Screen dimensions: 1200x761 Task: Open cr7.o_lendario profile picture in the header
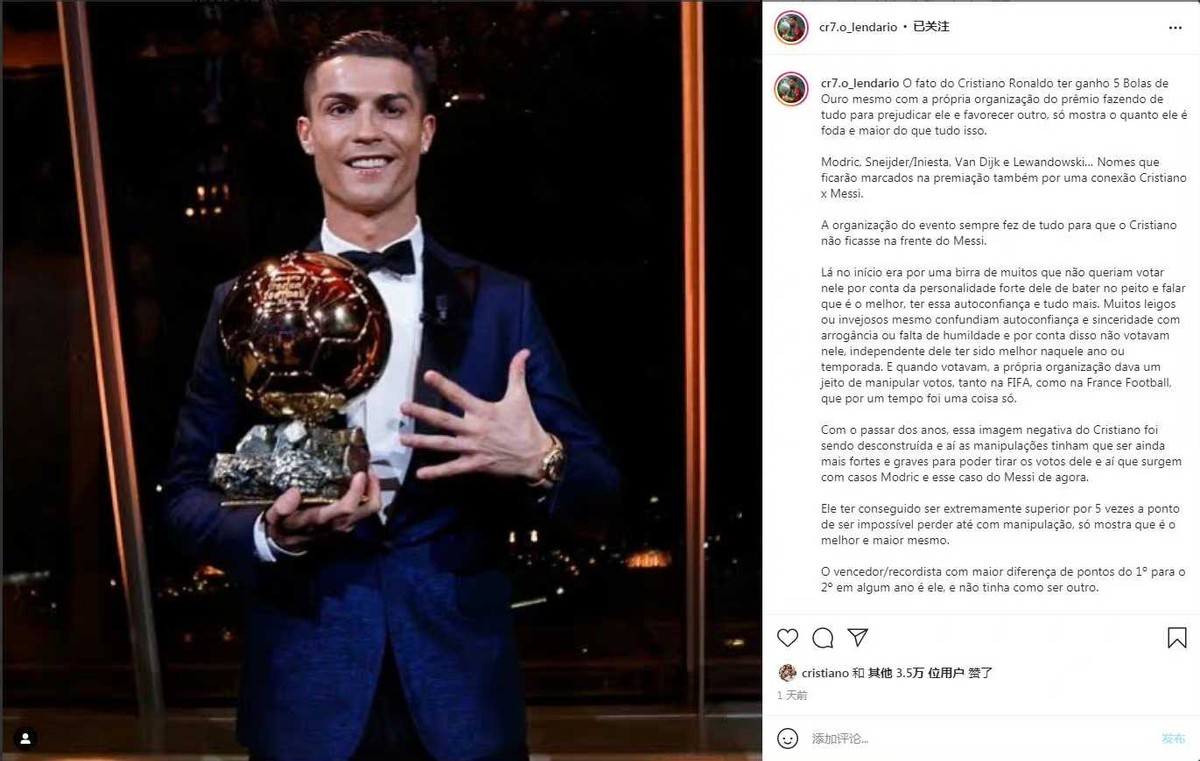pyautogui.click(x=791, y=27)
